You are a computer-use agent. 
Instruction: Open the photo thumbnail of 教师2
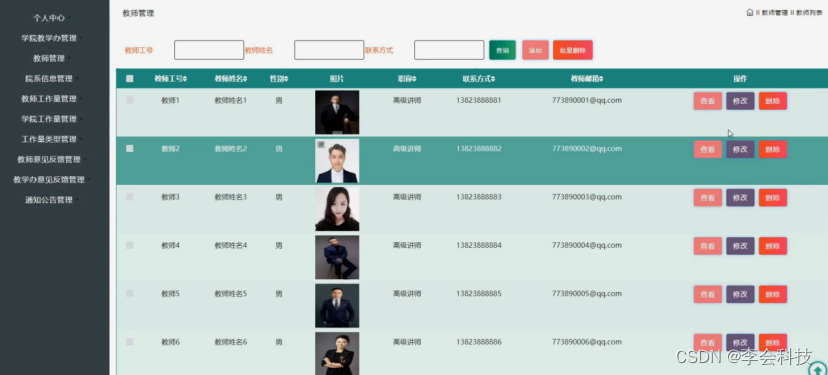(x=337, y=161)
